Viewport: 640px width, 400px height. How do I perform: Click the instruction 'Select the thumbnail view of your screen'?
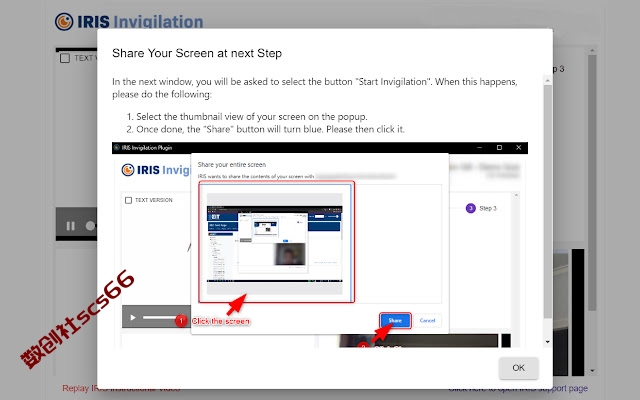252,117
